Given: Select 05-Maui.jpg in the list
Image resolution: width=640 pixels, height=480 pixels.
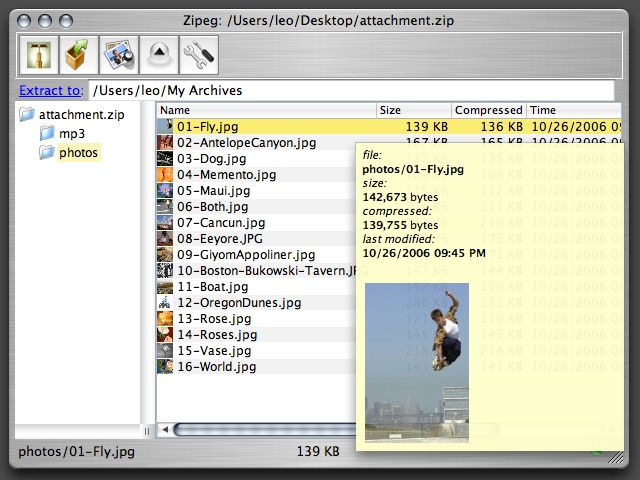Looking at the screenshot, I should (x=213, y=191).
